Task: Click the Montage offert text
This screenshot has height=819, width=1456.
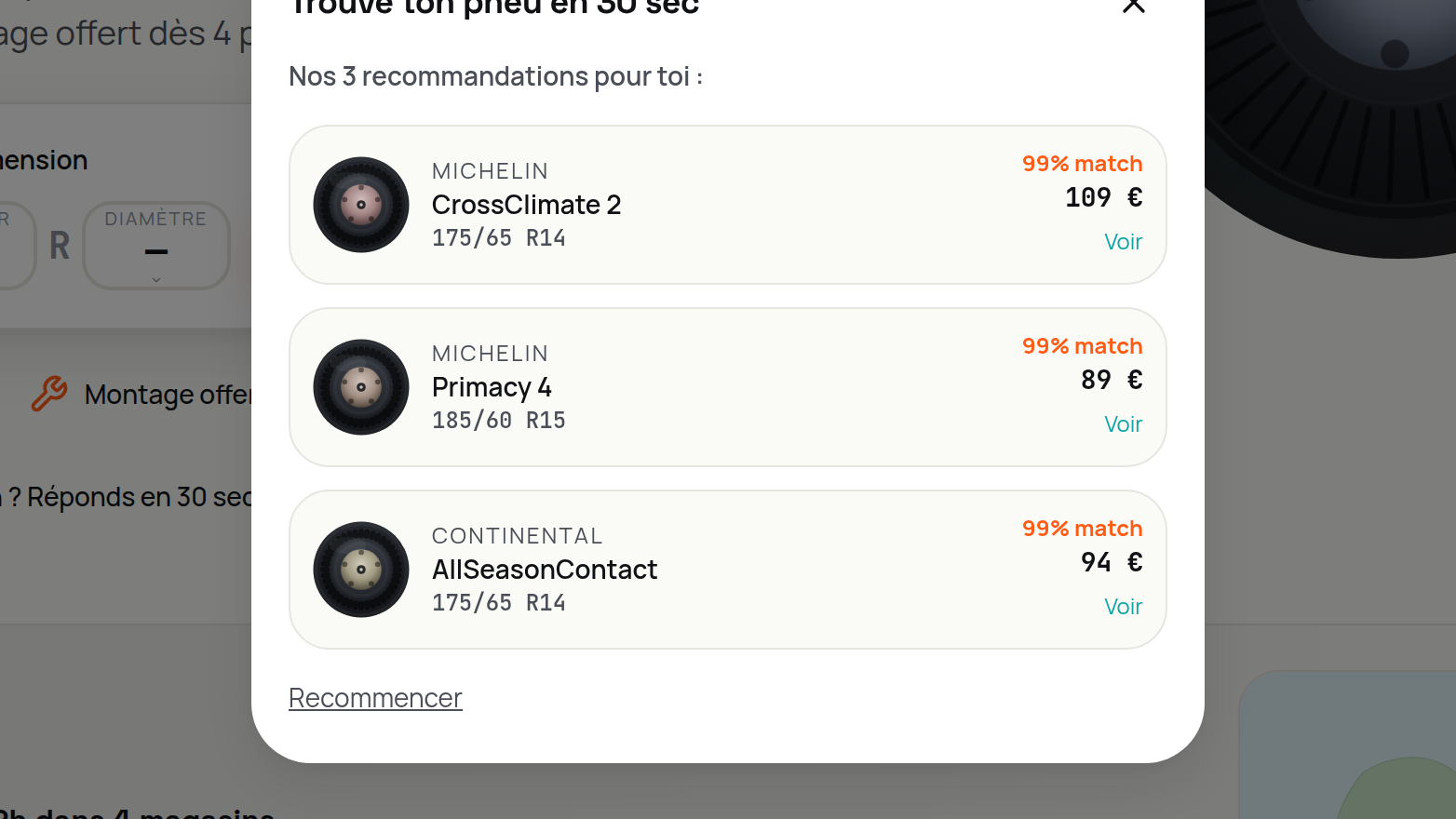Action: click(x=168, y=395)
